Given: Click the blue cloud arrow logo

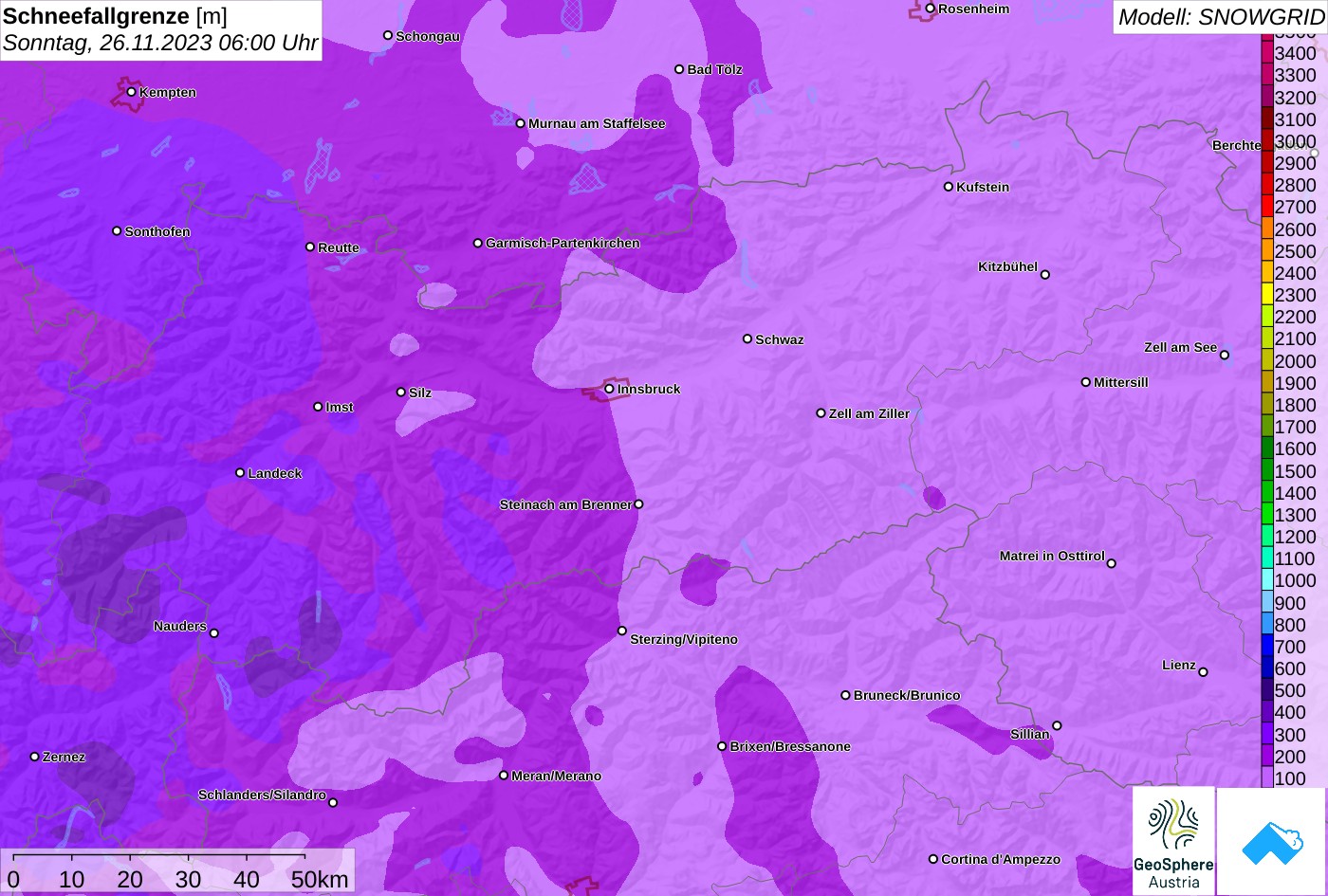Looking at the screenshot, I should [x=1273, y=841].
